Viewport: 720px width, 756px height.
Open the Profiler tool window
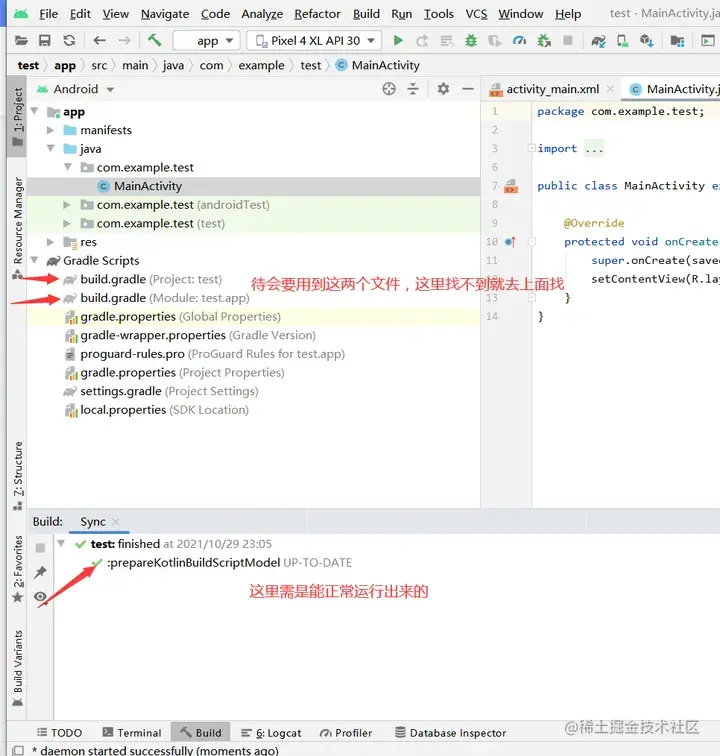coord(346,733)
